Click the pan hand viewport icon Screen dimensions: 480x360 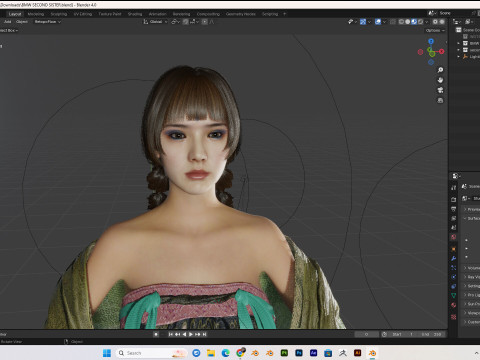coord(440,80)
